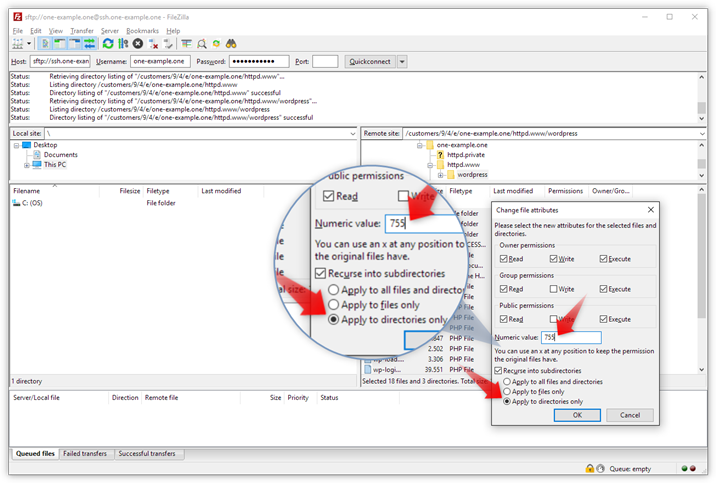The height and width of the screenshot is (483, 716).
Task: Expand the Local site path dropdown
Action: [x=352, y=133]
